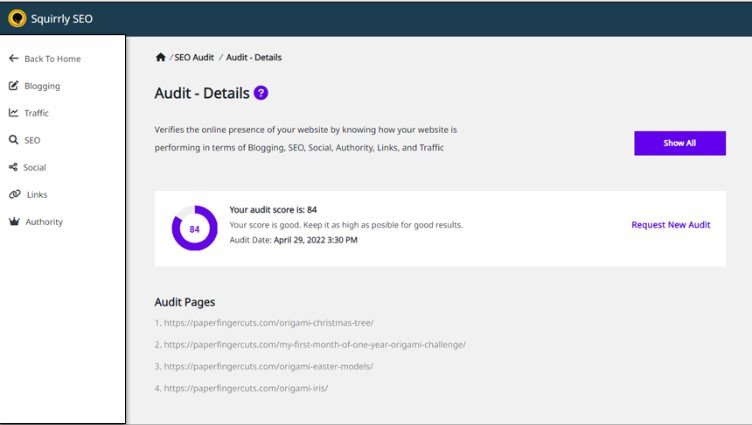
Task: Open the Links section
Action: (37, 195)
